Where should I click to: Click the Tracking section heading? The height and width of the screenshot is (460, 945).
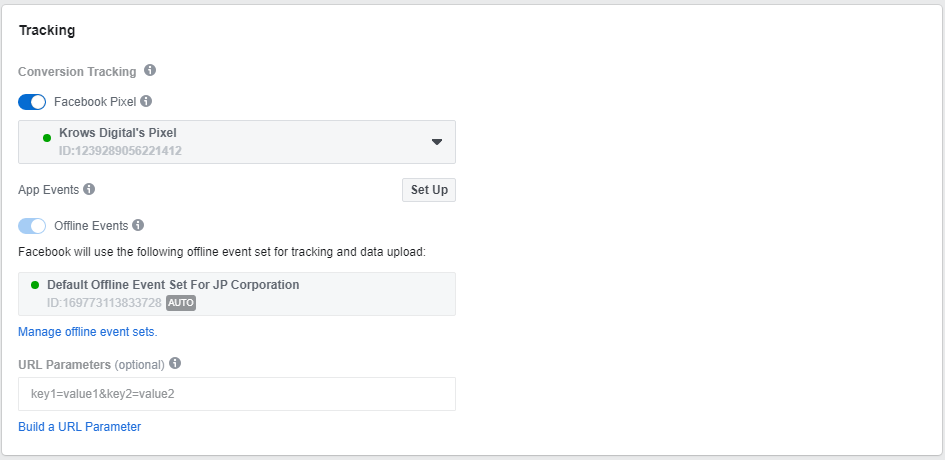click(47, 30)
